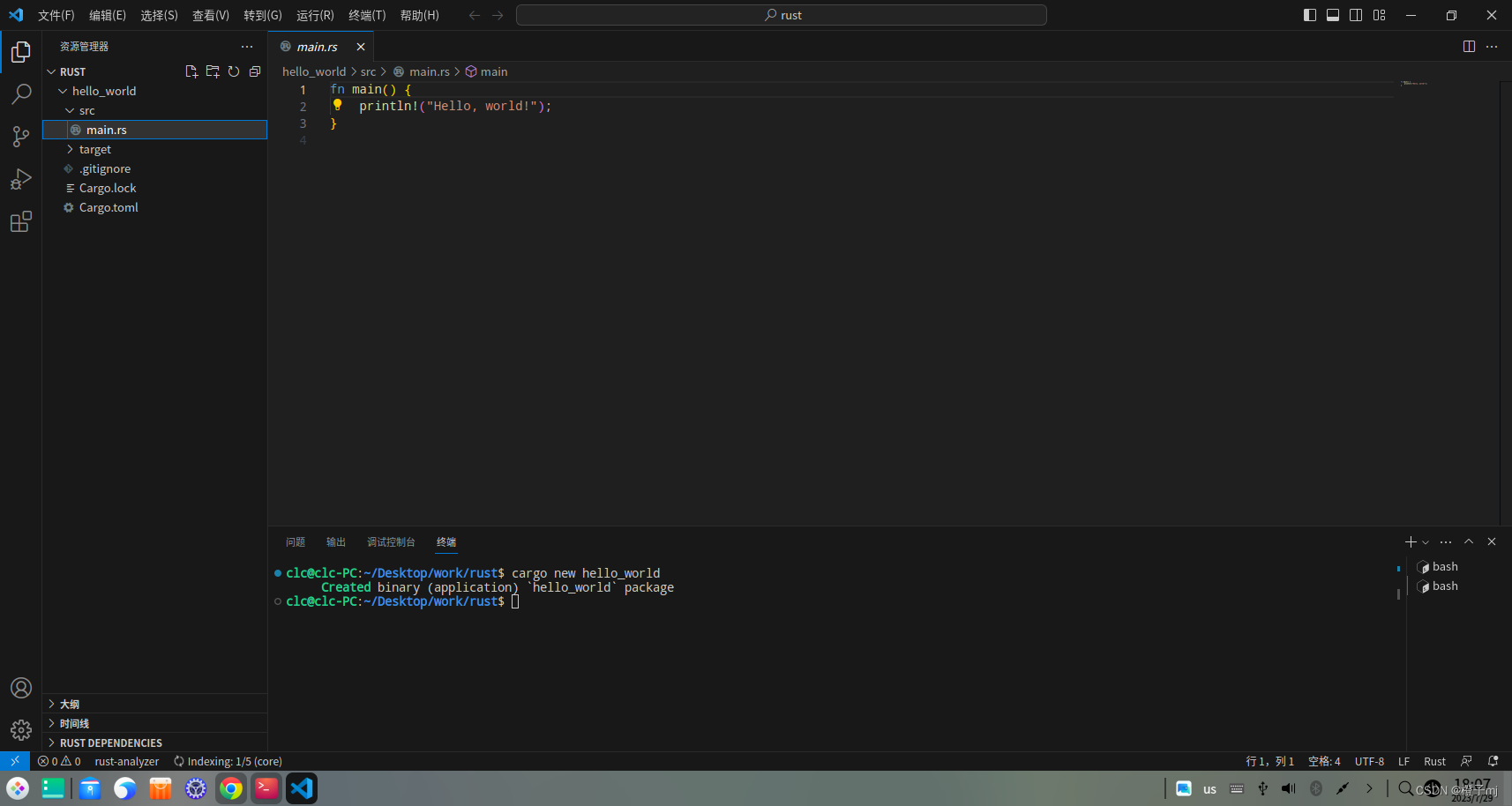
Task: Go back in navigation history
Action: (x=475, y=15)
